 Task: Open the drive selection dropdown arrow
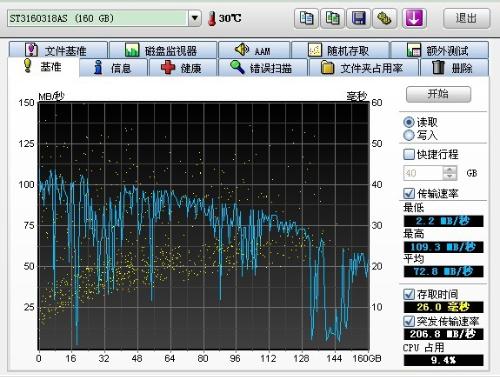tap(195, 18)
